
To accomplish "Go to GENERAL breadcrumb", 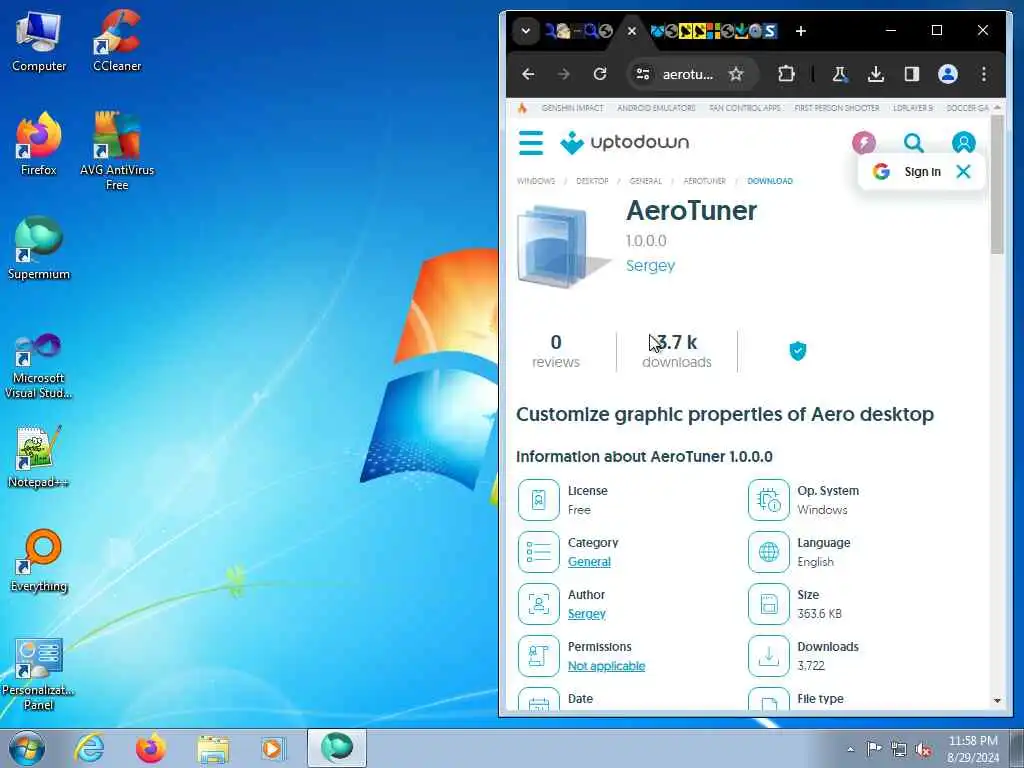I will [x=645, y=181].
